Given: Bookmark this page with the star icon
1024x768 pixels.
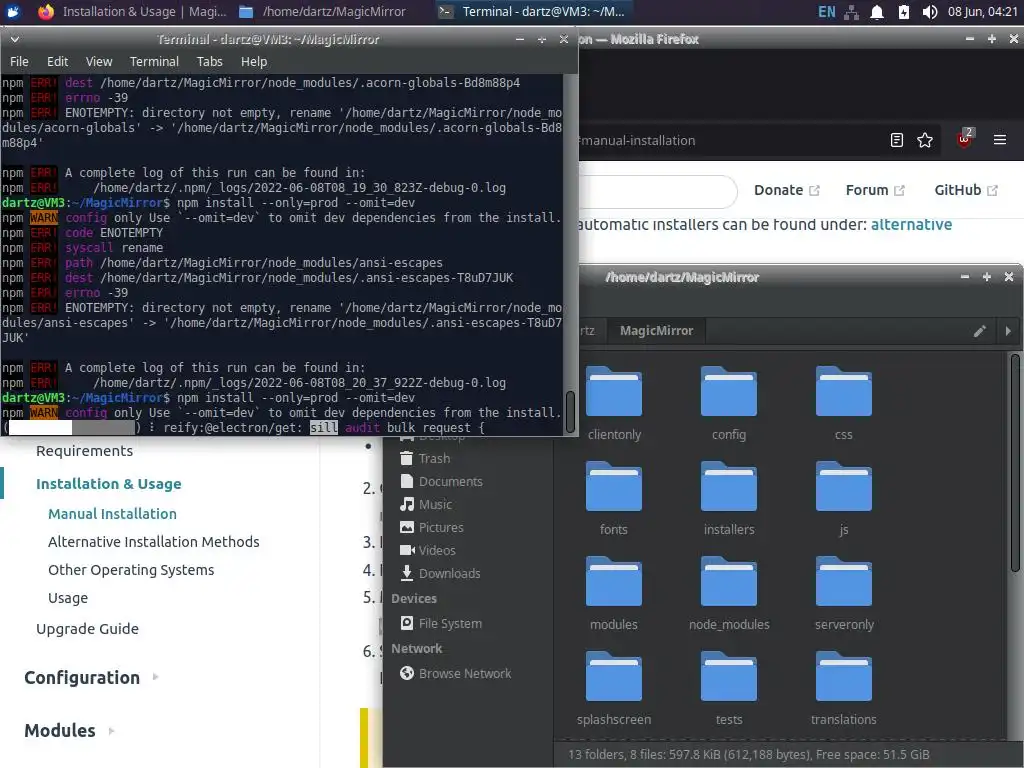Looking at the screenshot, I should pyautogui.click(x=925, y=140).
